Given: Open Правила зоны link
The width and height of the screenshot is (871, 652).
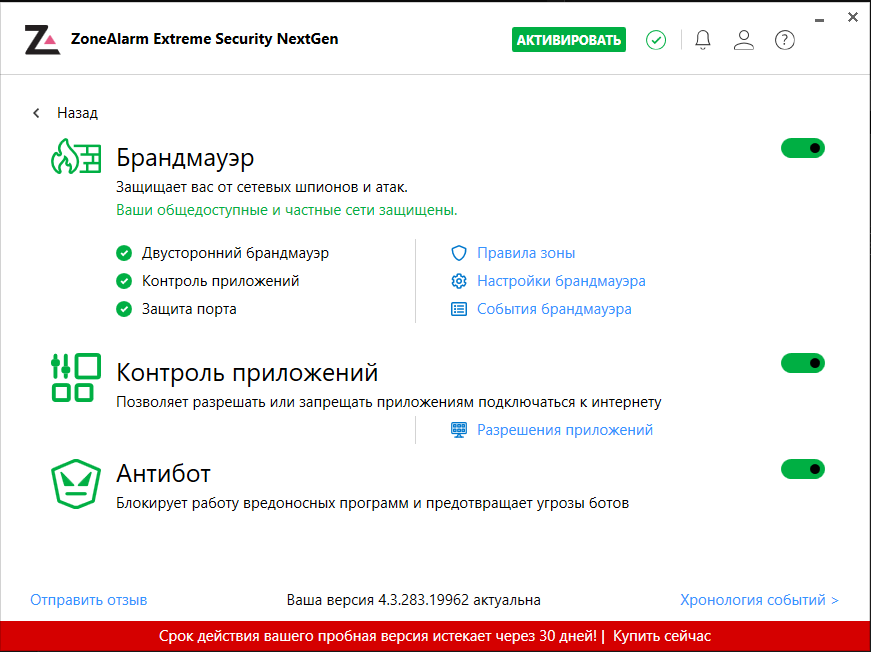Looking at the screenshot, I should (526, 253).
